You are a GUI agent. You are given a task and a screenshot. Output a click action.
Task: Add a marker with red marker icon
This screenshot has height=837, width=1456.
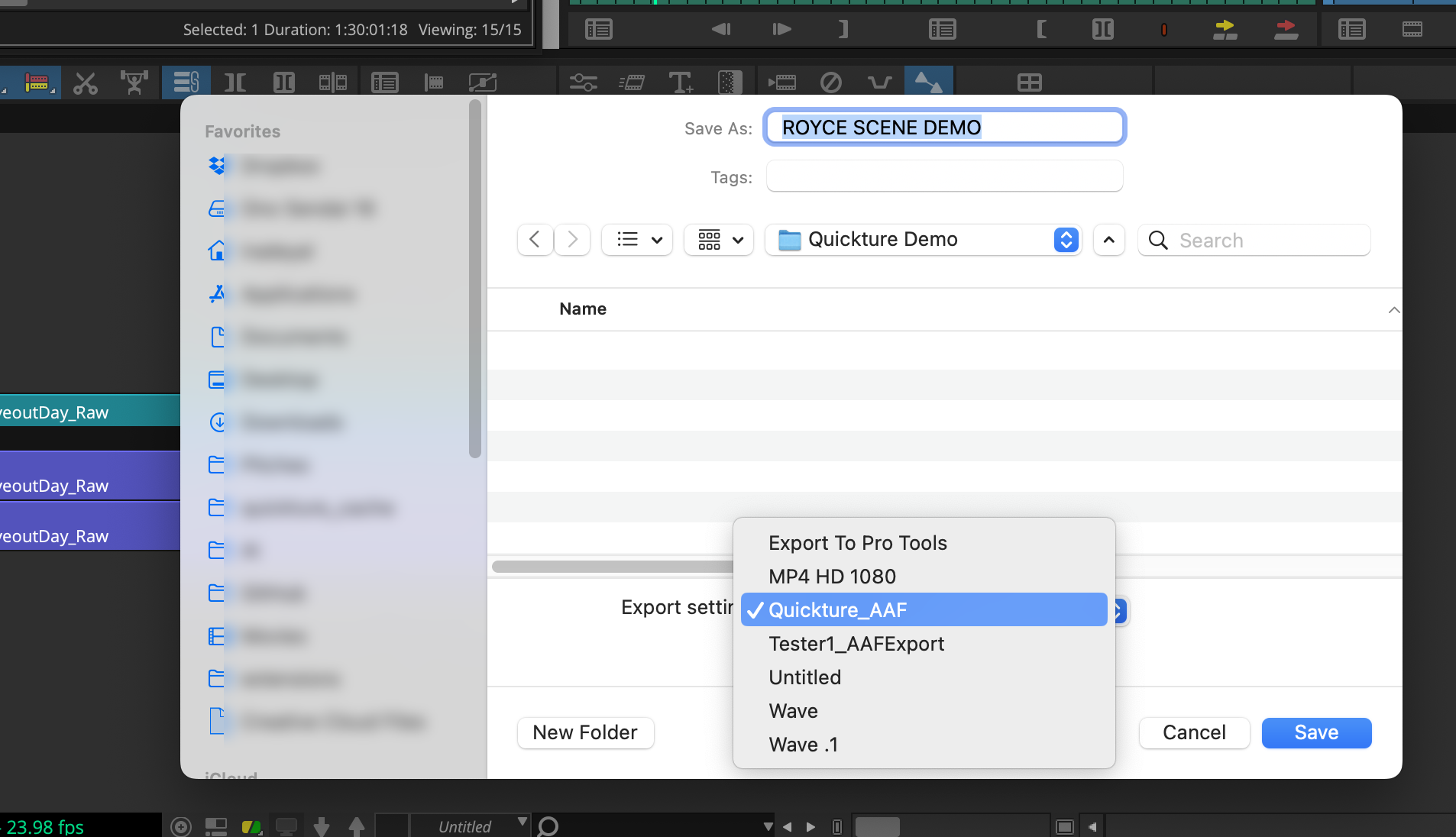coord(1163,30)
